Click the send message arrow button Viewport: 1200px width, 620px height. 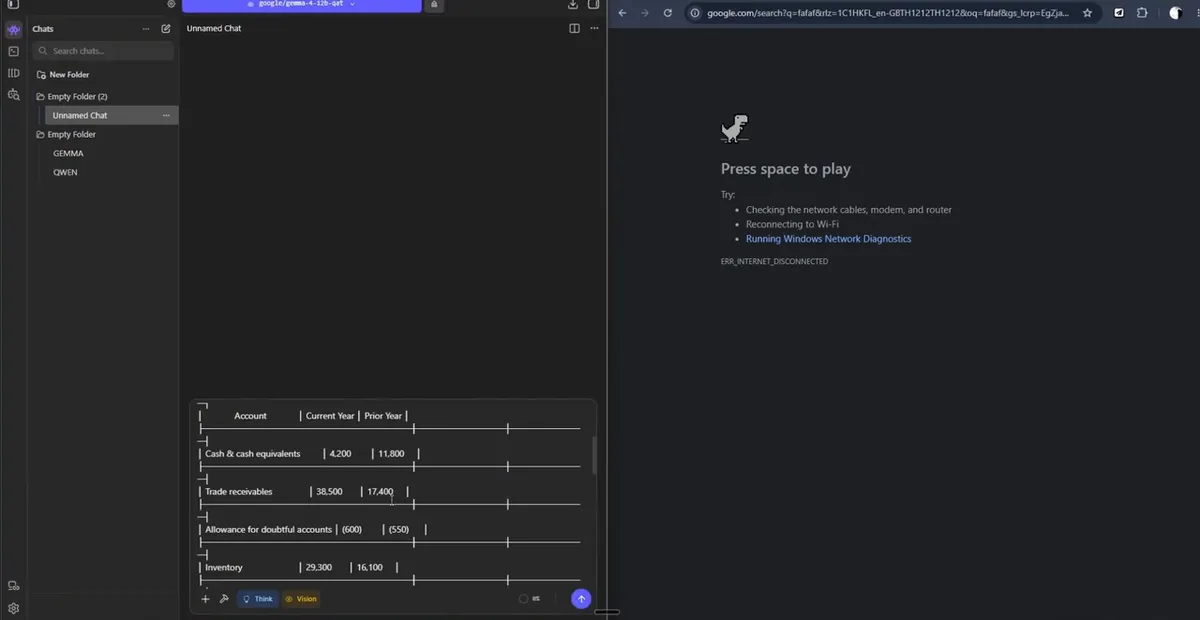(581, 599)
